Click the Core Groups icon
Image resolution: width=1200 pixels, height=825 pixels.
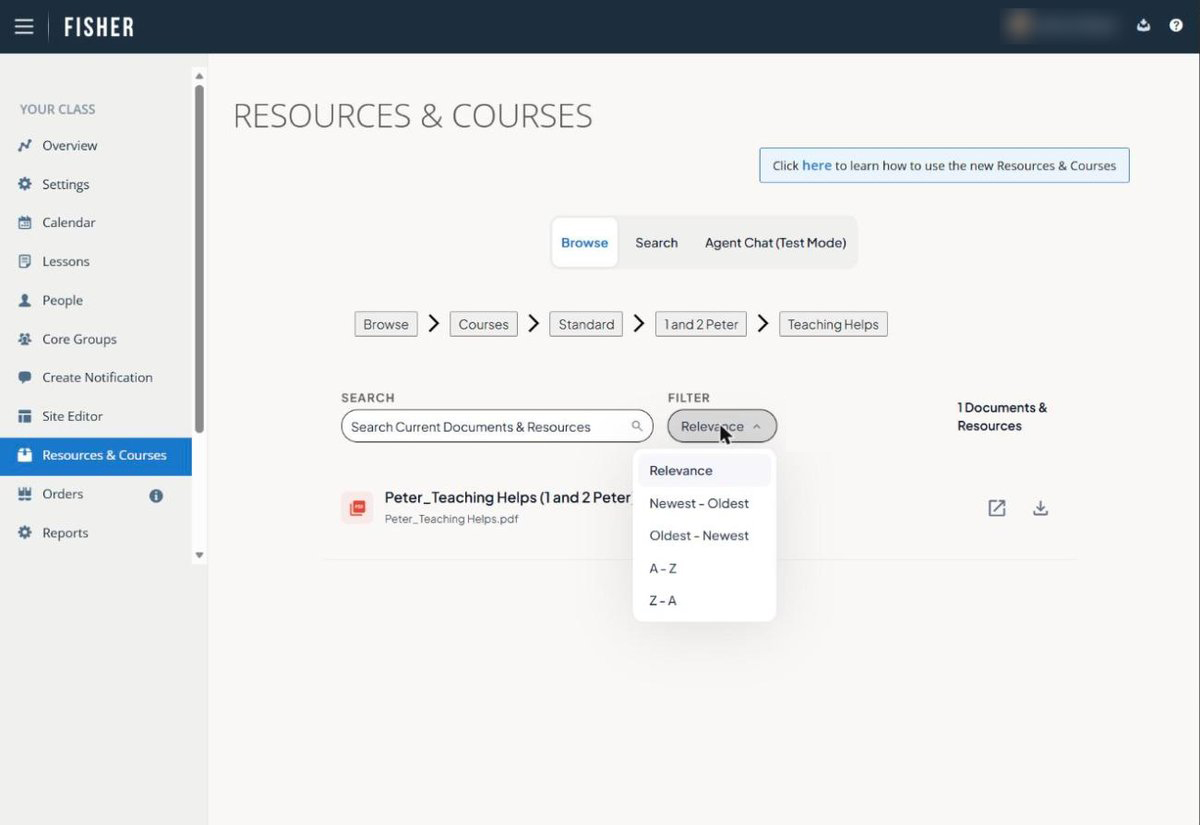25,340
